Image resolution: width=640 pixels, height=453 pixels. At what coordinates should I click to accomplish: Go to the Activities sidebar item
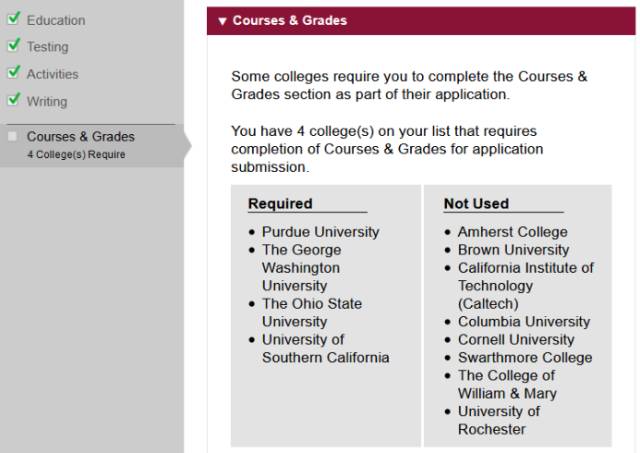click(x=52, y=74)
